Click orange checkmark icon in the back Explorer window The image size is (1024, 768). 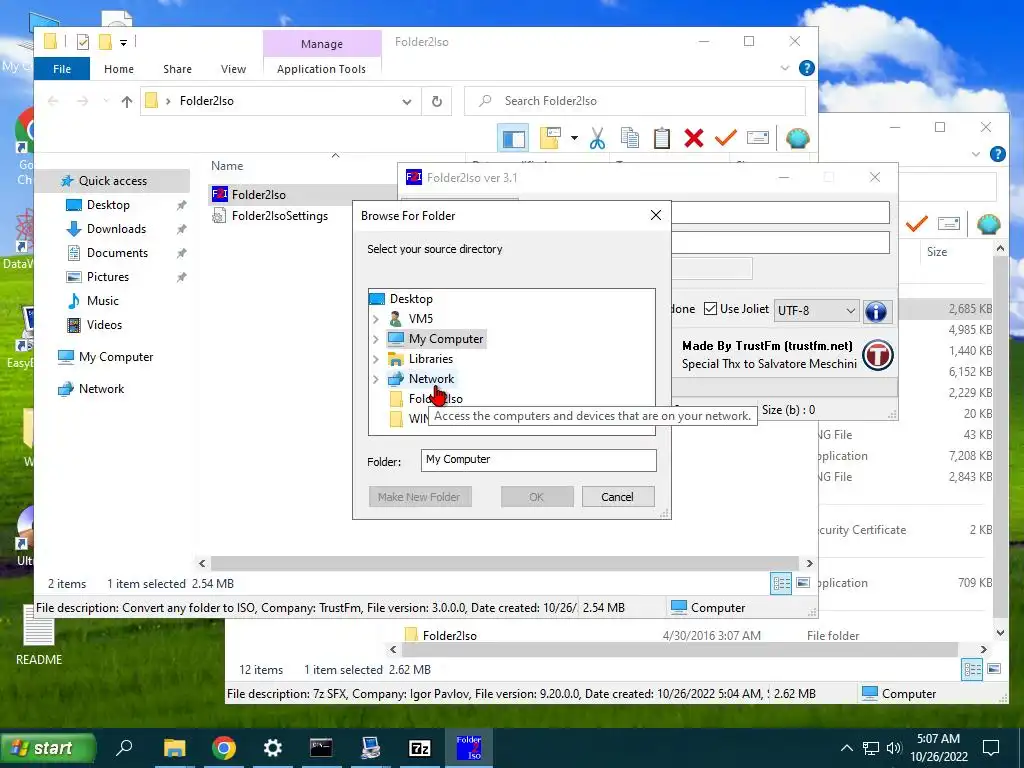(916, 224)
